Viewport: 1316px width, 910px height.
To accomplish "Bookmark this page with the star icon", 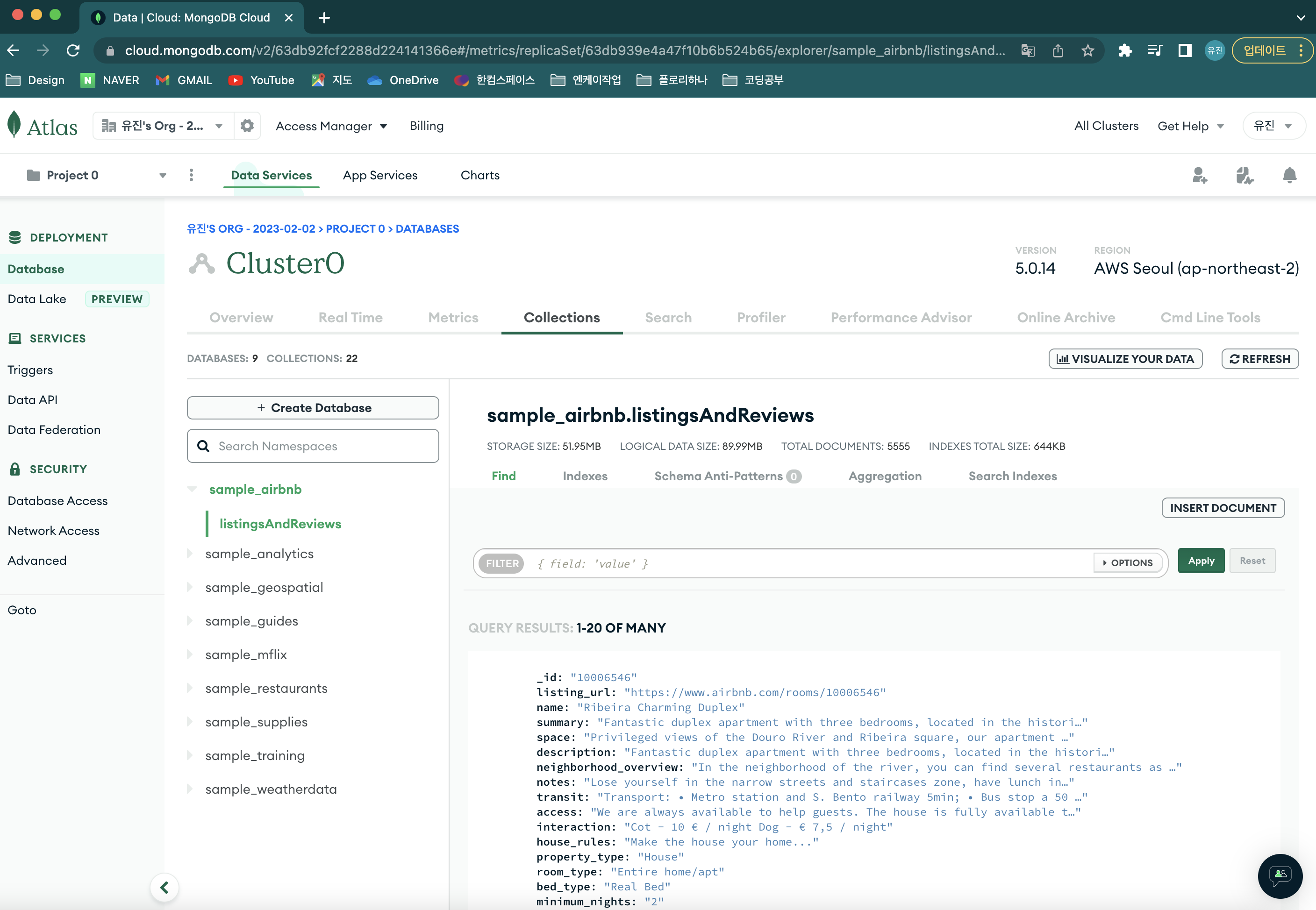I will (1088, 50).
